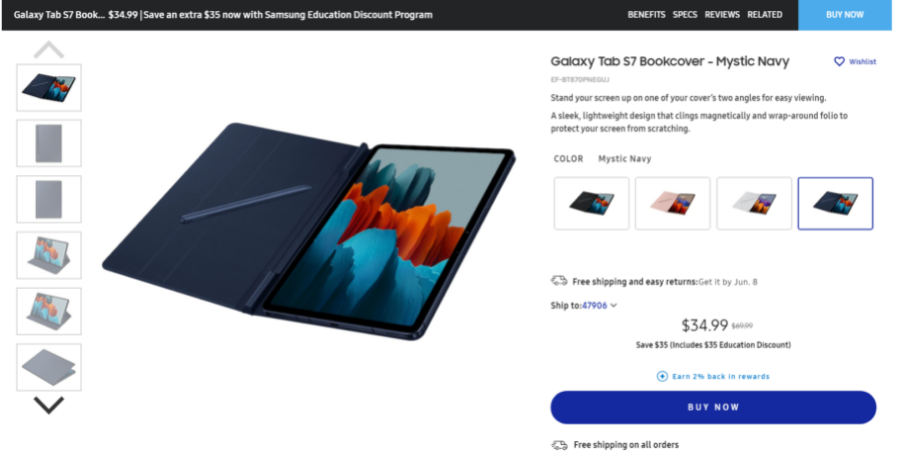Open the BENEFITS section tab
The height and width of the screenshot is (455, 900).
click(646, 15)
